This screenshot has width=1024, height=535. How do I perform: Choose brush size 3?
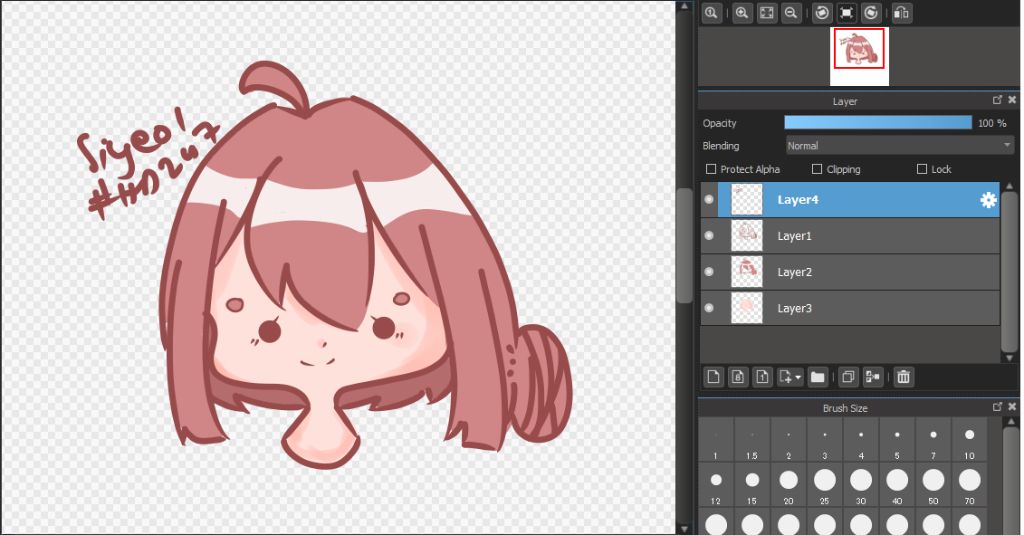(x=825, y=440)
